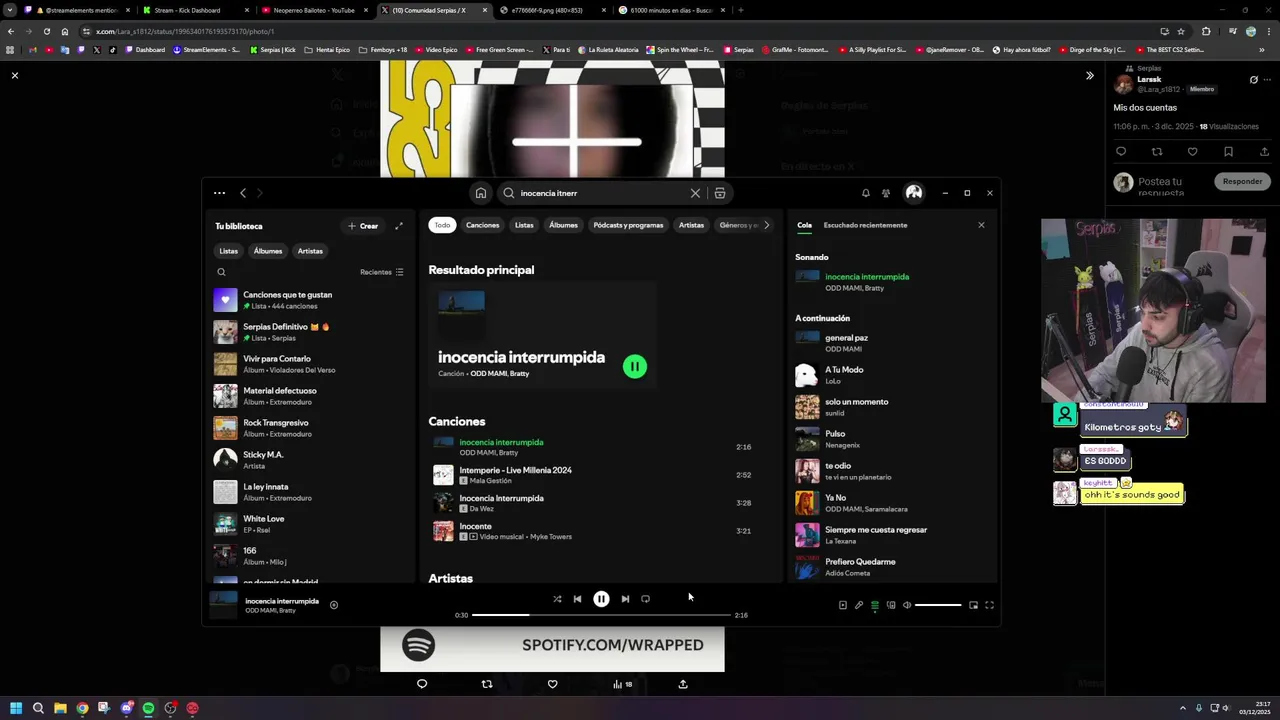The height and width of the screenshot is (720, 1280).
Task: Enter Spotify full screen mode
Action: [x=989, y=605]
